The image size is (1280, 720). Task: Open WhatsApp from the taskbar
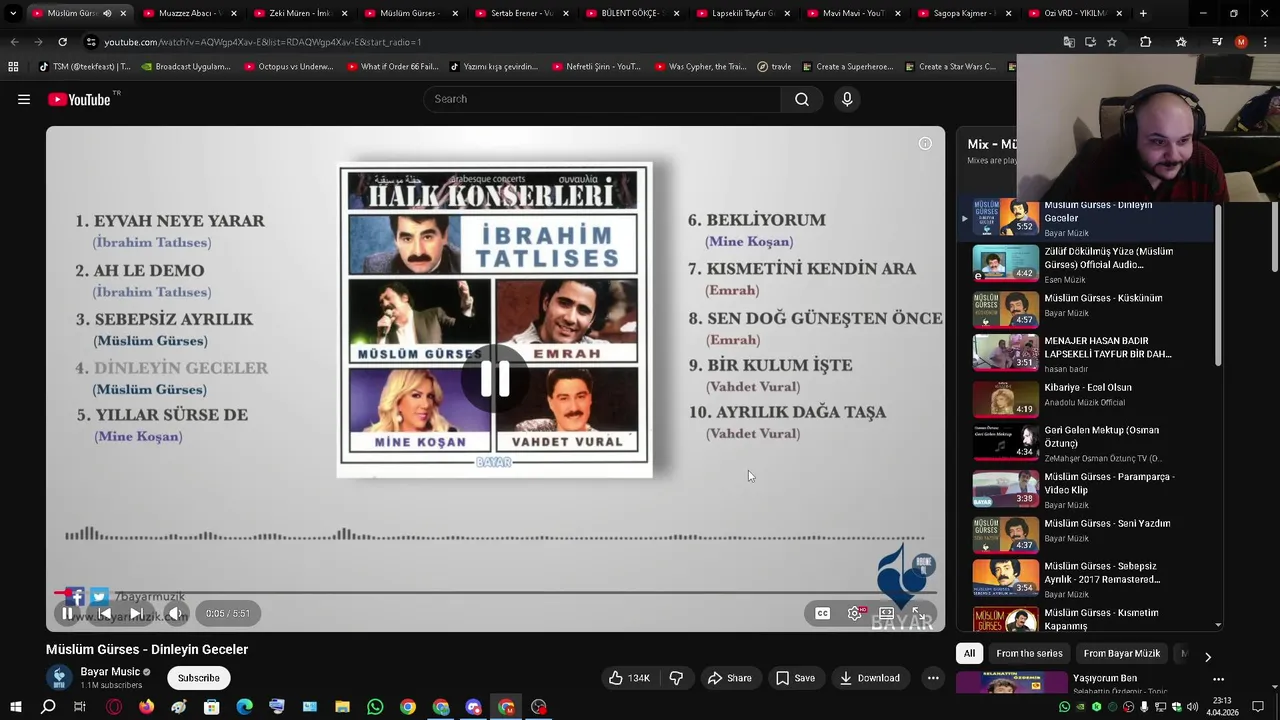pyautogui.click(x=375, y=707)
